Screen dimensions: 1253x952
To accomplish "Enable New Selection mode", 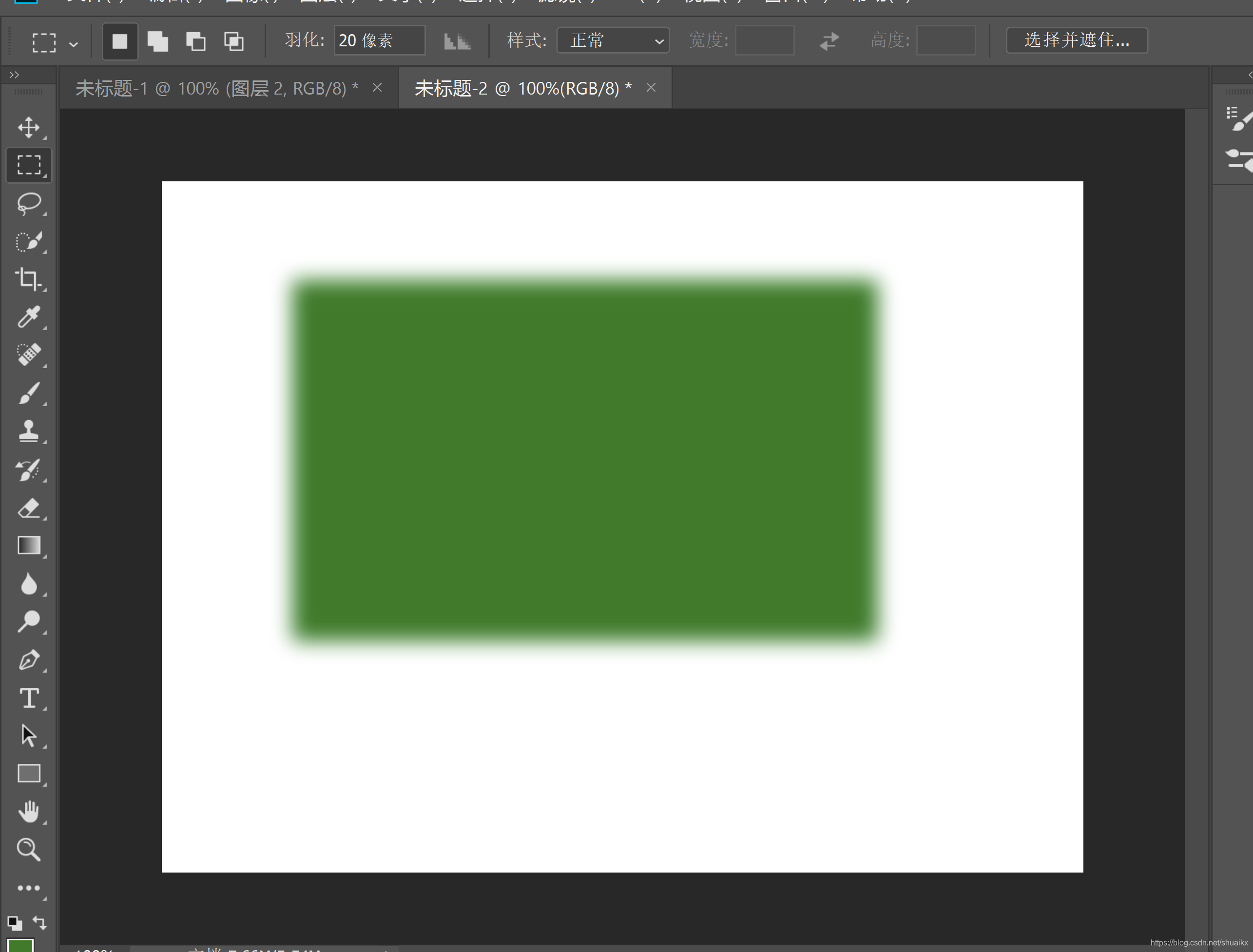I will 119,41.
